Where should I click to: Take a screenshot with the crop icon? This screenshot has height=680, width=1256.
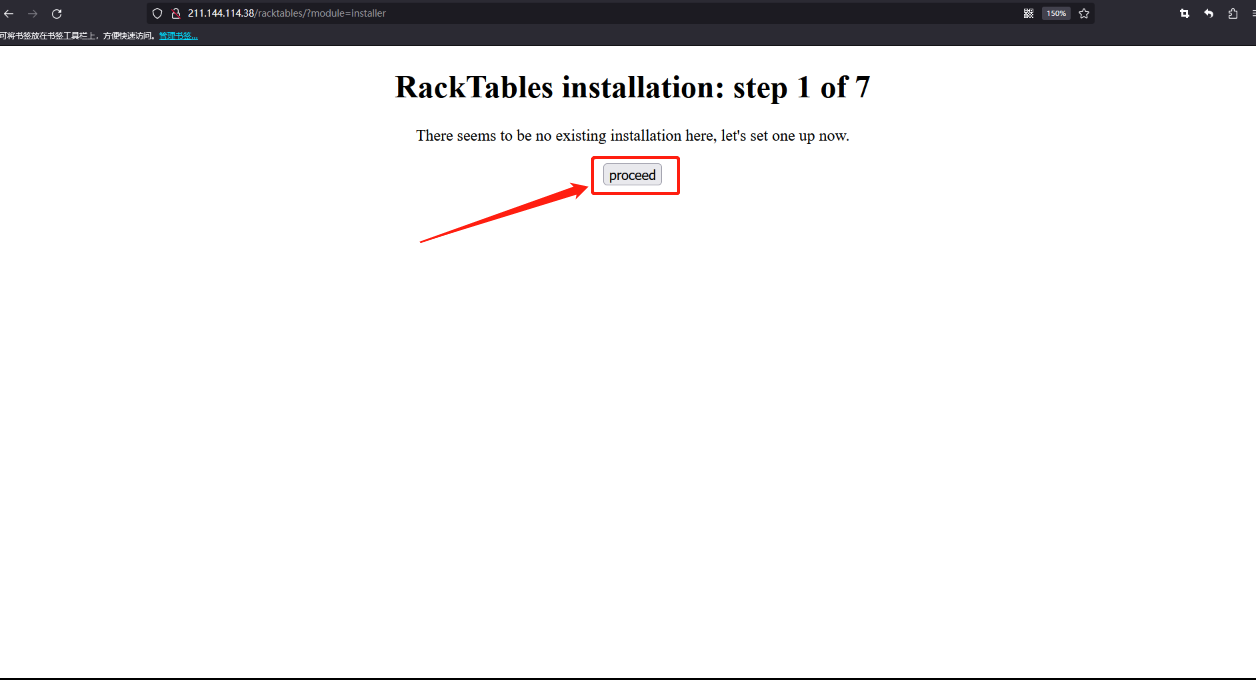(1185, 14)
